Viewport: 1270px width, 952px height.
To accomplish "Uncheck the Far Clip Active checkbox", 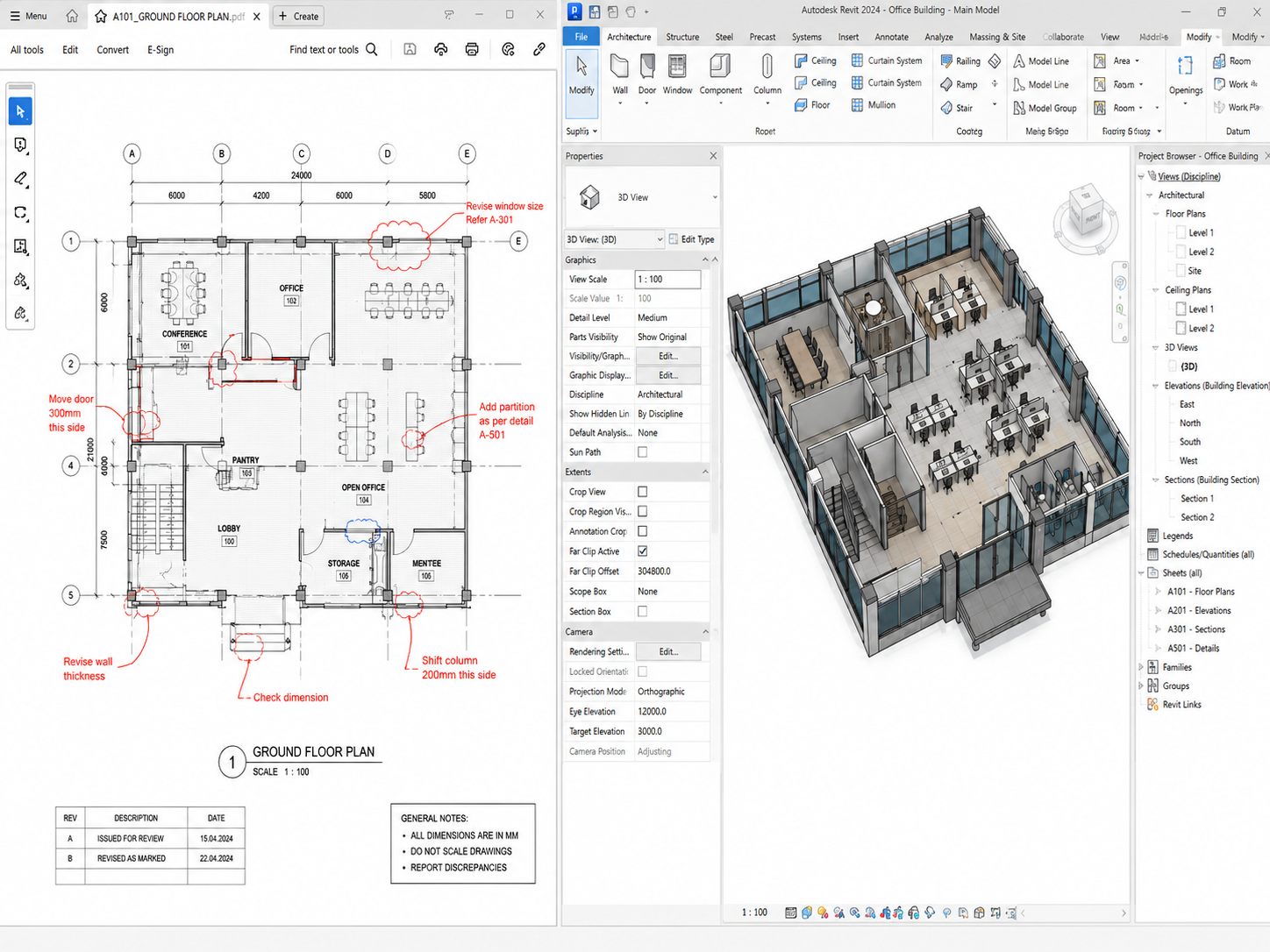I will pyautogui.click(x=642, y=551).
